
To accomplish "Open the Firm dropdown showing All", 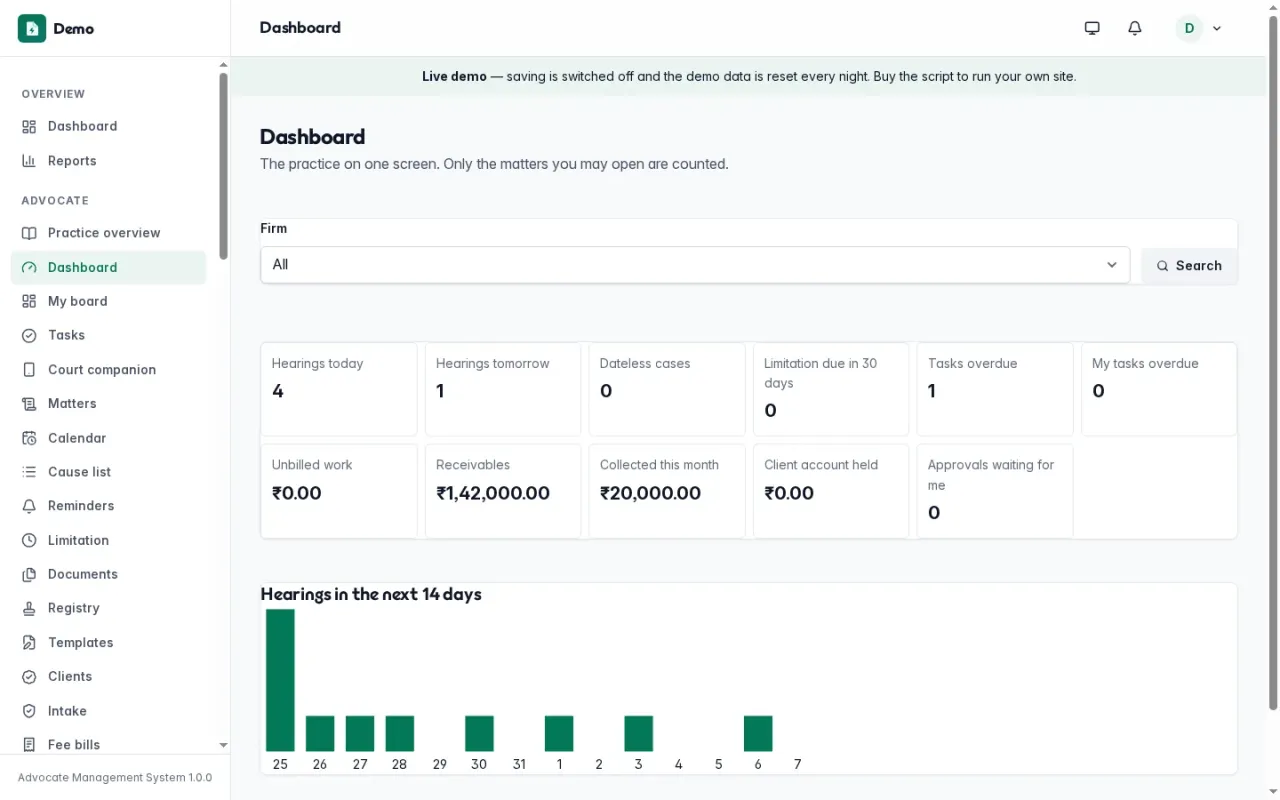I will (x=695, y=265).
